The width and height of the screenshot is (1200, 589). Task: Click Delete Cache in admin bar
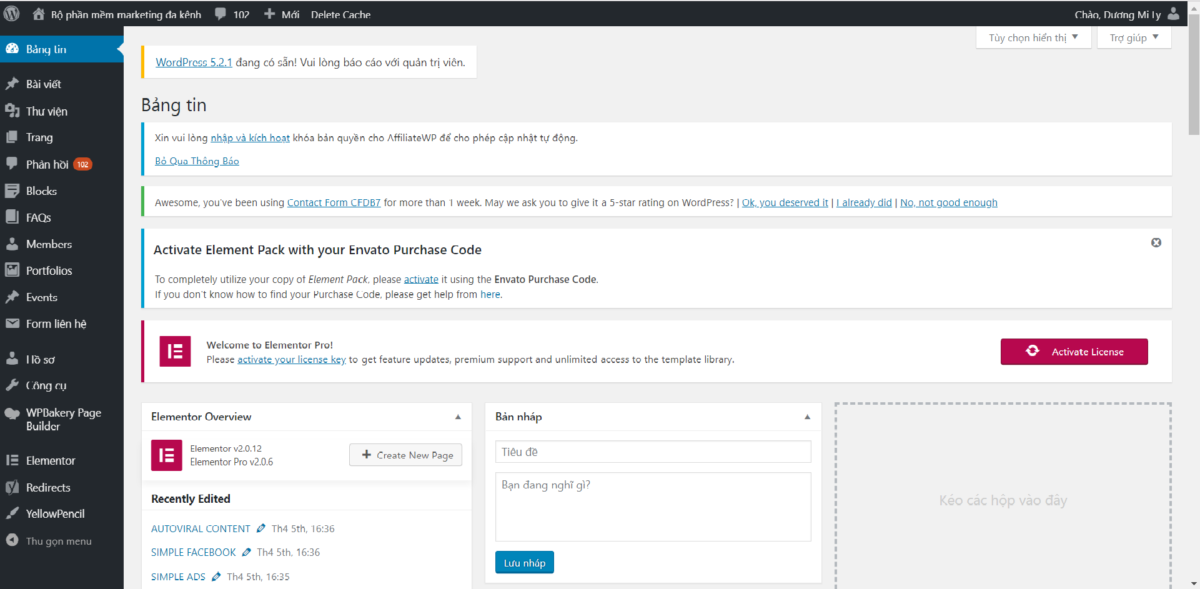(x=340, y=15)
